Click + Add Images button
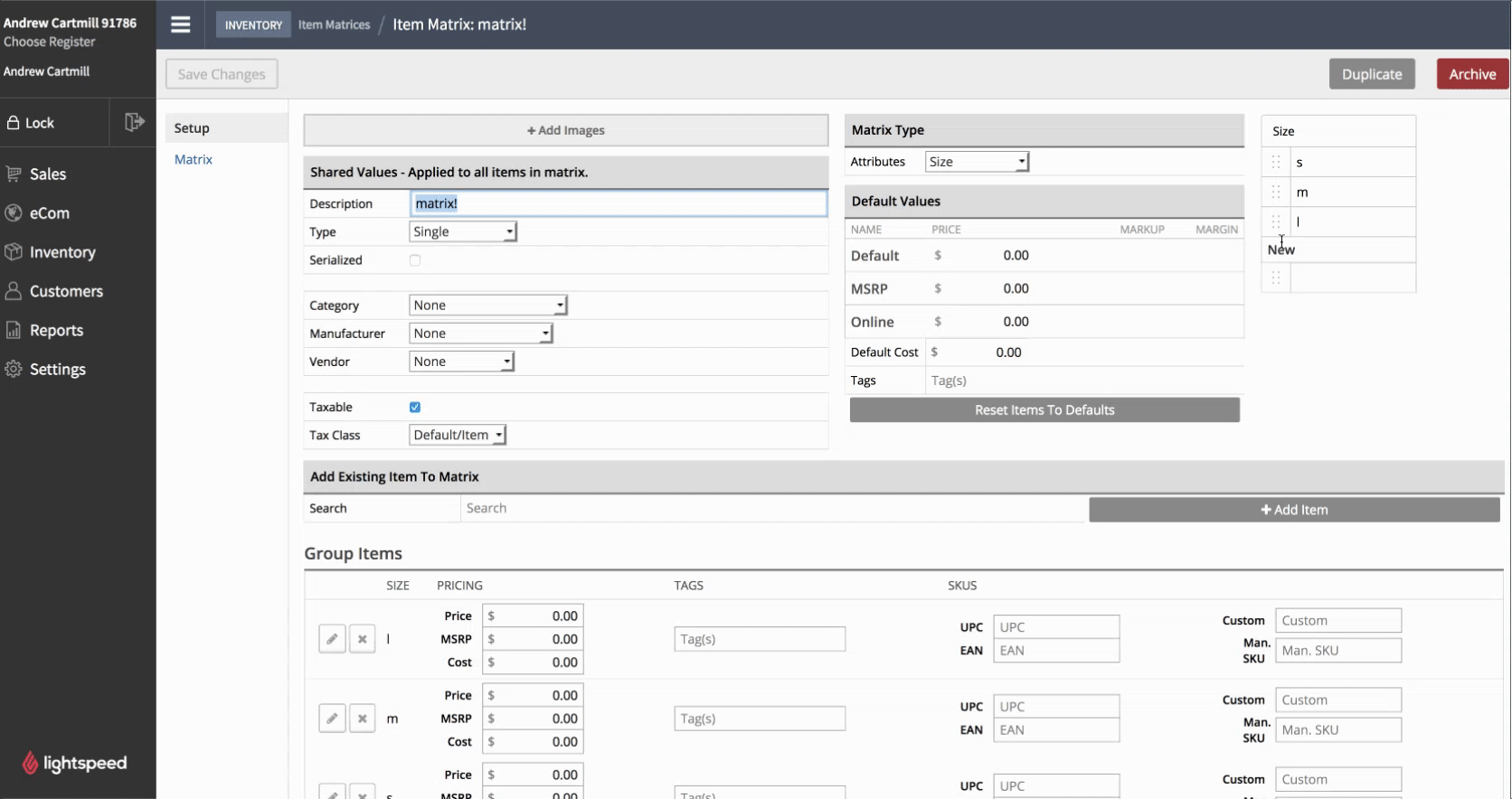The image size is (1512, 799). point(566,130)
